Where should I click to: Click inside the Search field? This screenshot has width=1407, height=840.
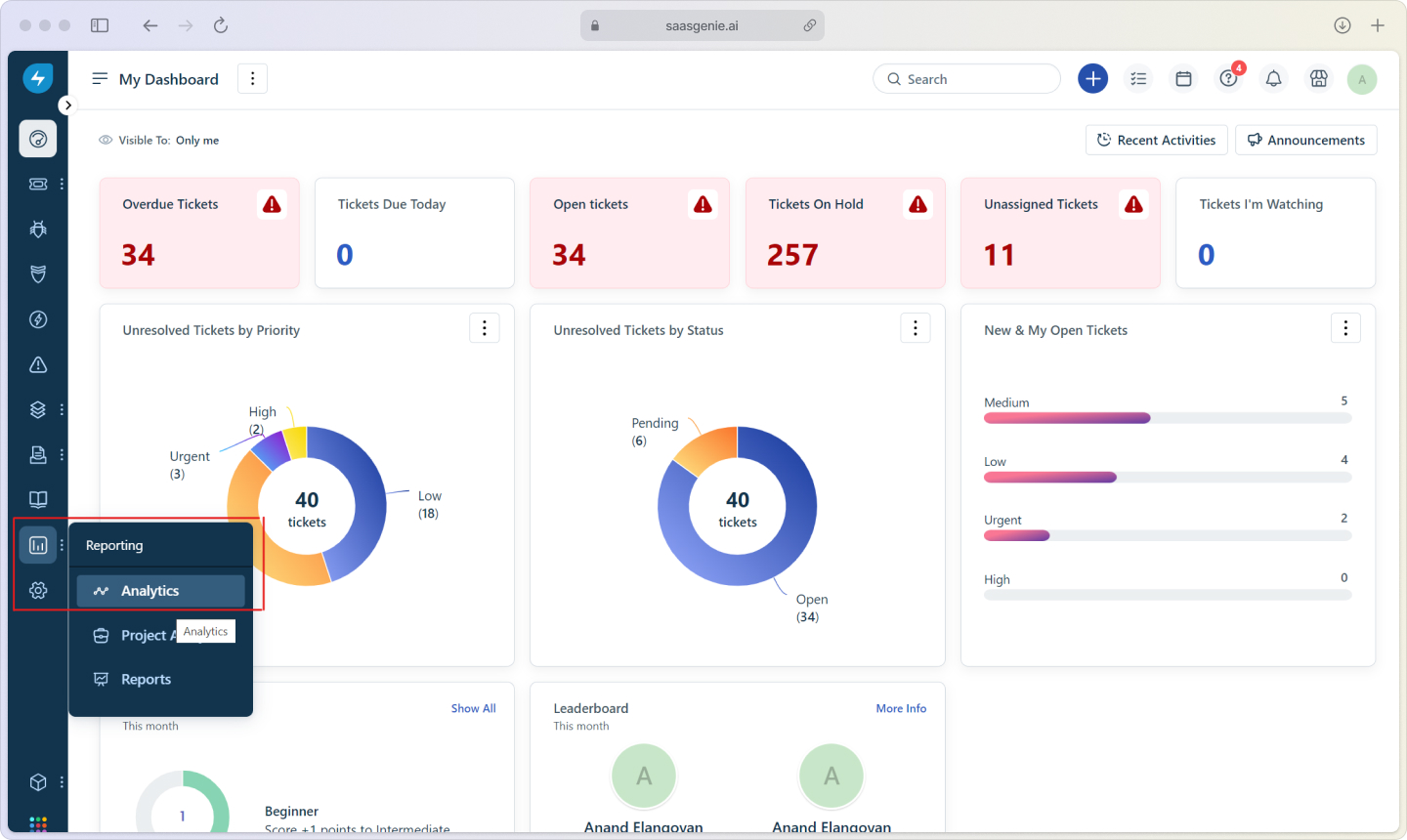[966, 78]
